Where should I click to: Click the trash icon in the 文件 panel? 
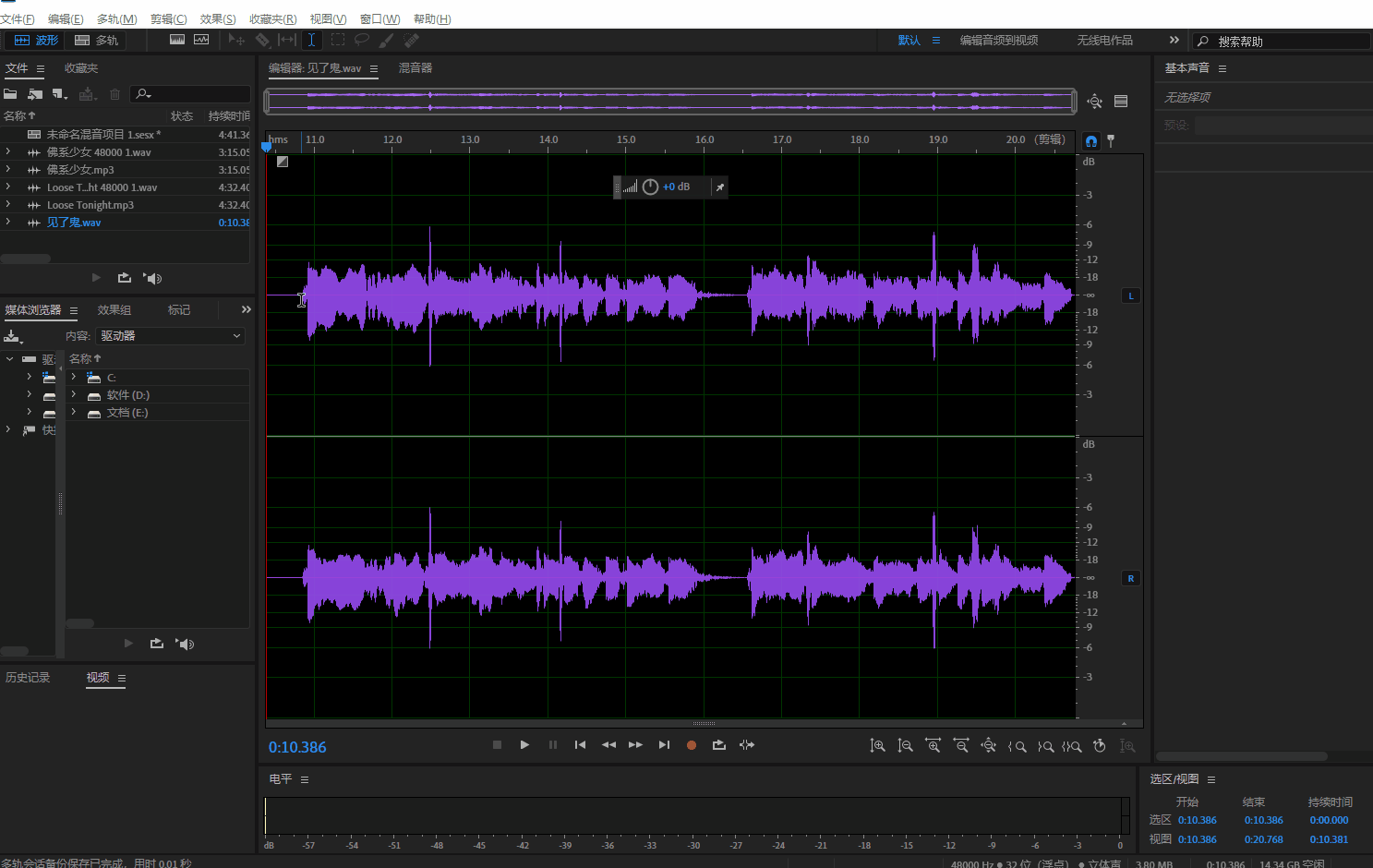click(x=114, y=94)
